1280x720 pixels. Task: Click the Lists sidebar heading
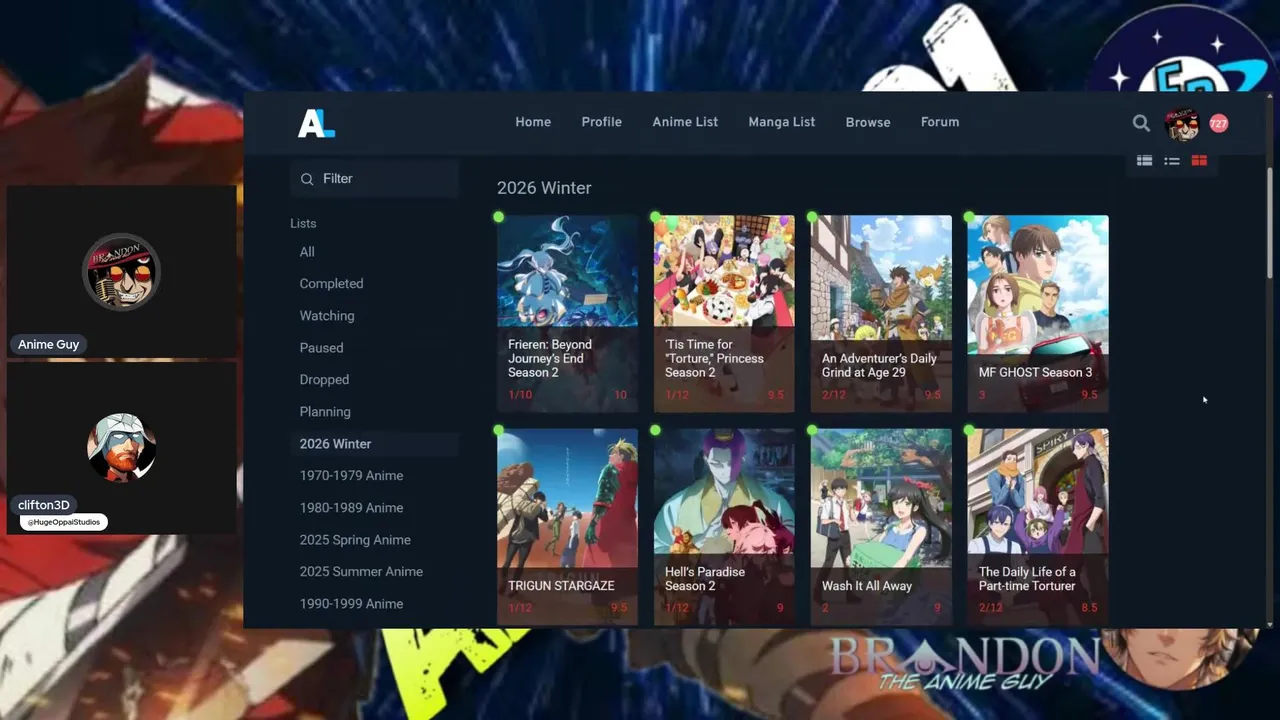click(x=303, y=224)
